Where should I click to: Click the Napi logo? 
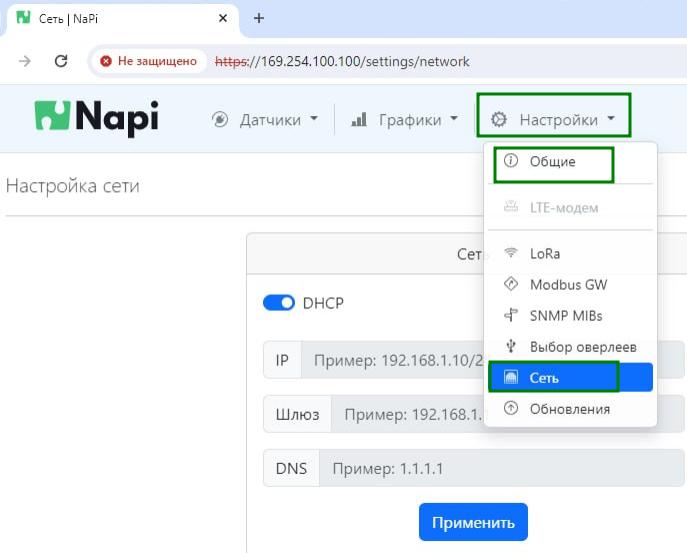click(x=96, y=117)
